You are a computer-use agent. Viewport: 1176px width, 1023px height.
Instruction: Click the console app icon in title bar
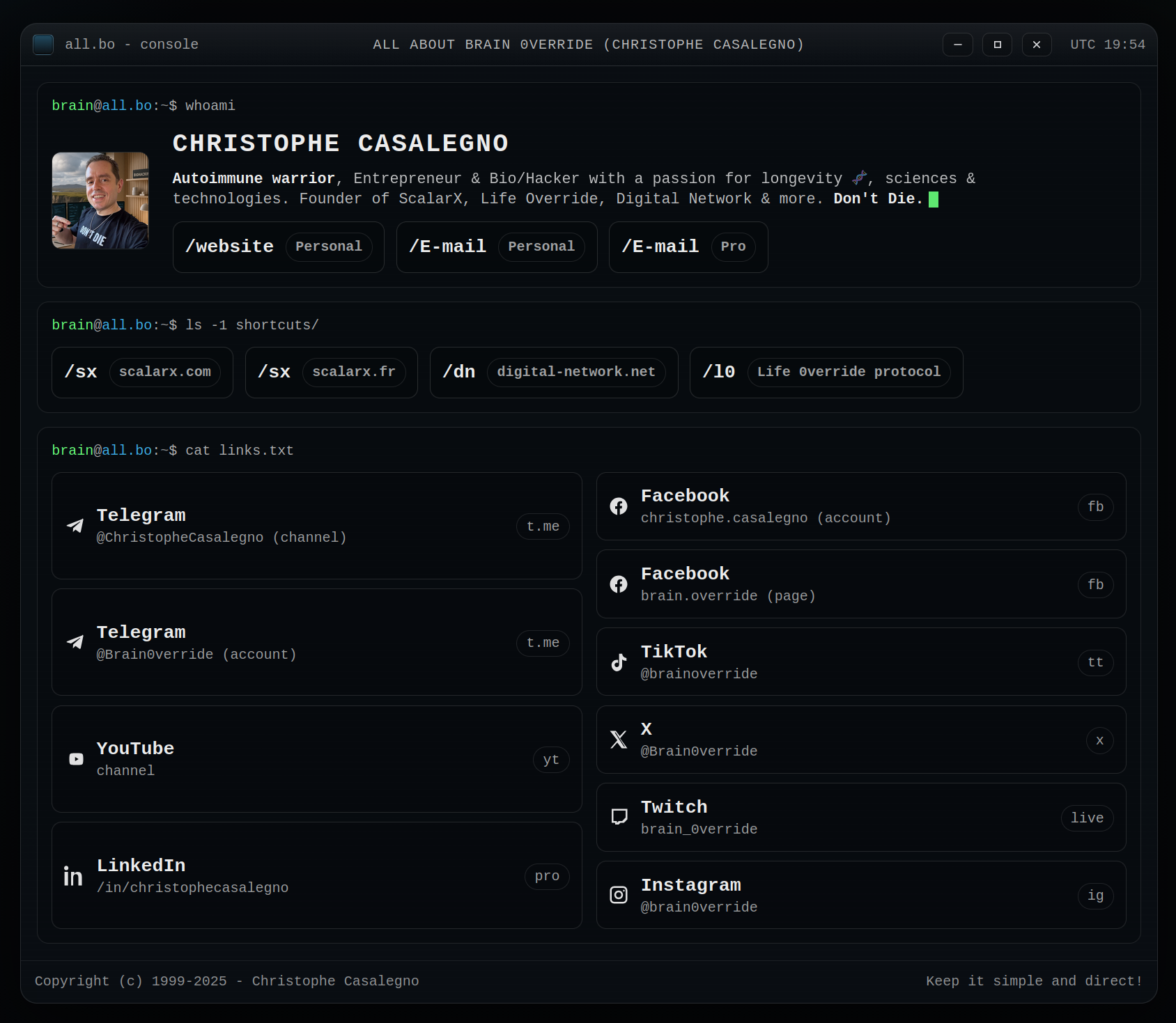pos(43,45)
